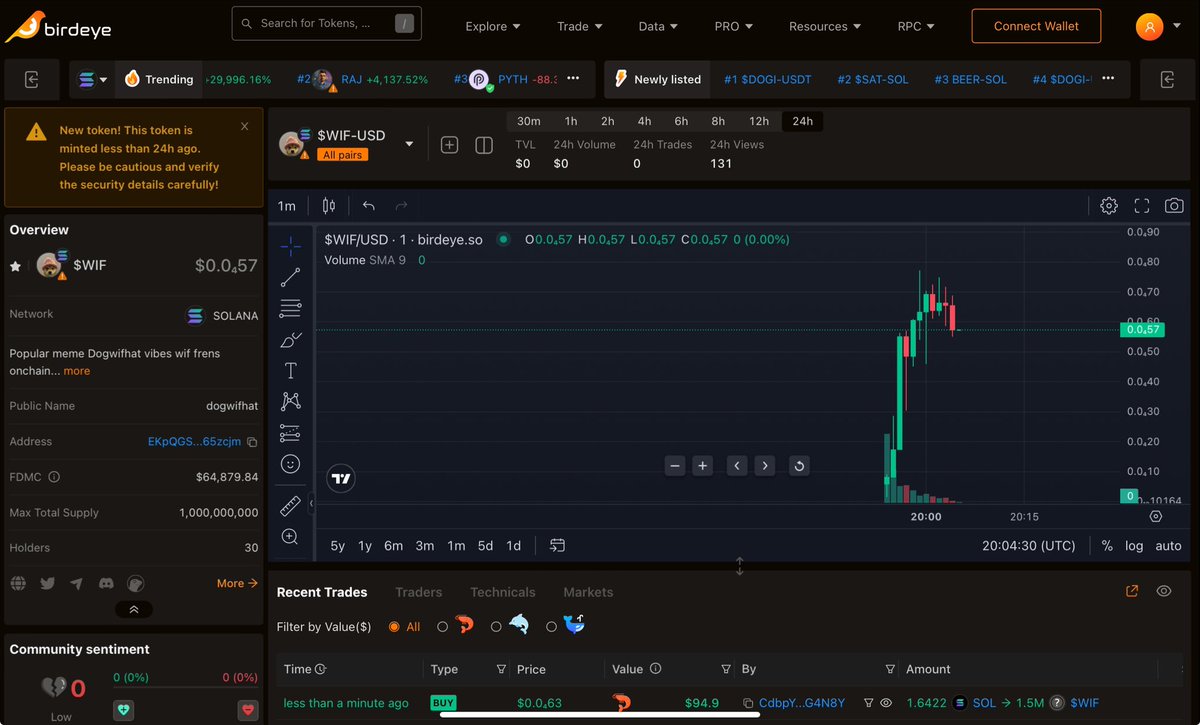Reset the chart view
This screenshot has height=725, width=1200.
(x=798, y=466)
